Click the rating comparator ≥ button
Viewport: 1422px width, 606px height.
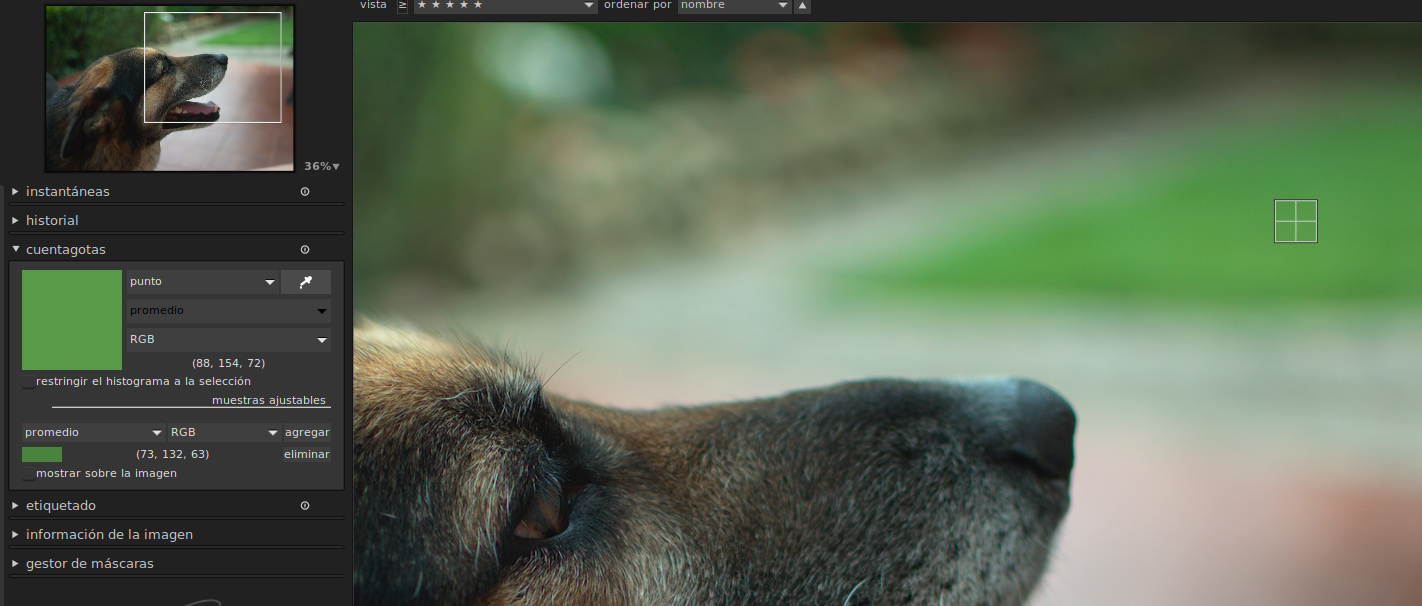402,5
